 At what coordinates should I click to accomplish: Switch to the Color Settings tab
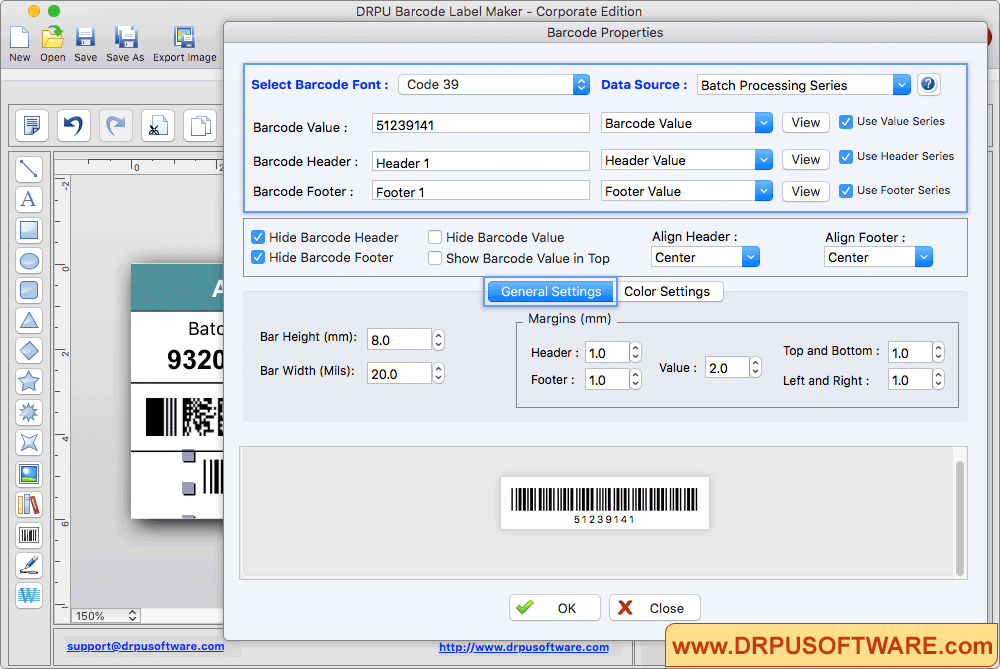[667, 291]
